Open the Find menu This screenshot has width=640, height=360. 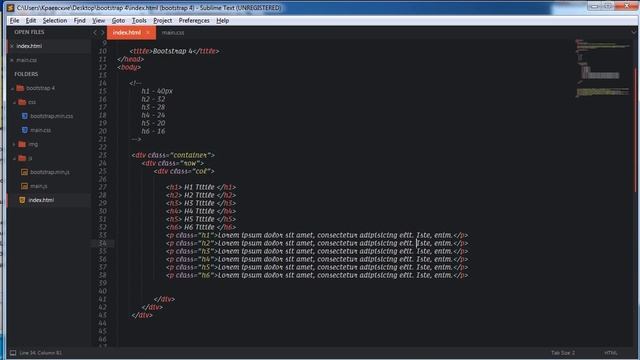click(x=79, y=20)
